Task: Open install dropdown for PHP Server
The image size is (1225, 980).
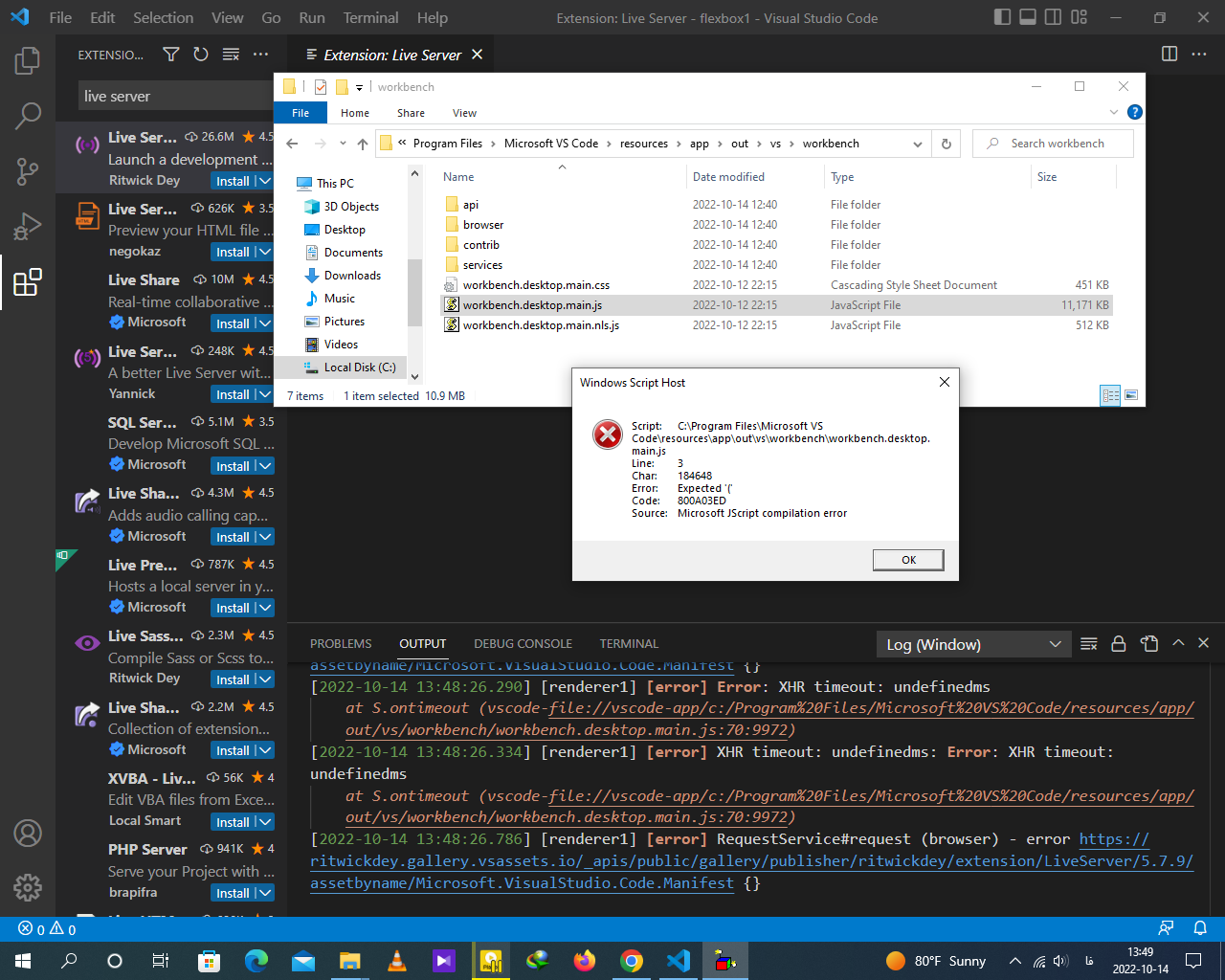Action: [265, 893]
